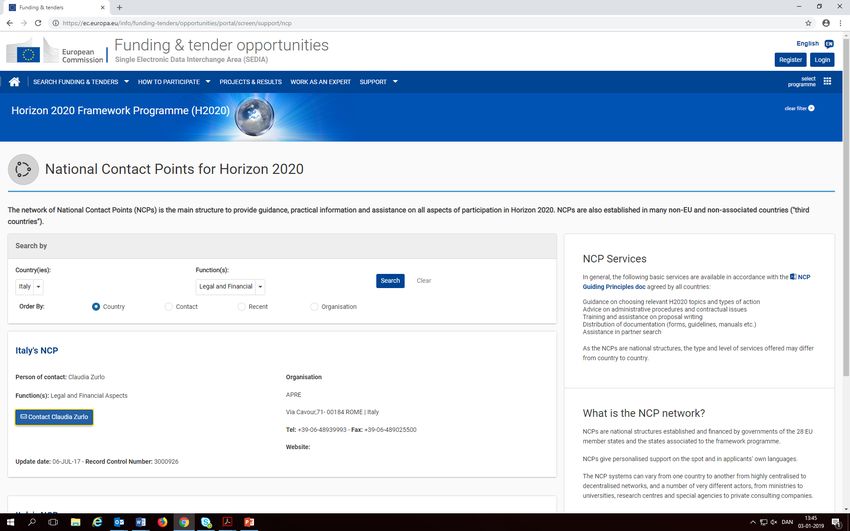This screenshot has height=531, width=850.
Task: Open Skype from the taskbar
Action: [206, 522]
